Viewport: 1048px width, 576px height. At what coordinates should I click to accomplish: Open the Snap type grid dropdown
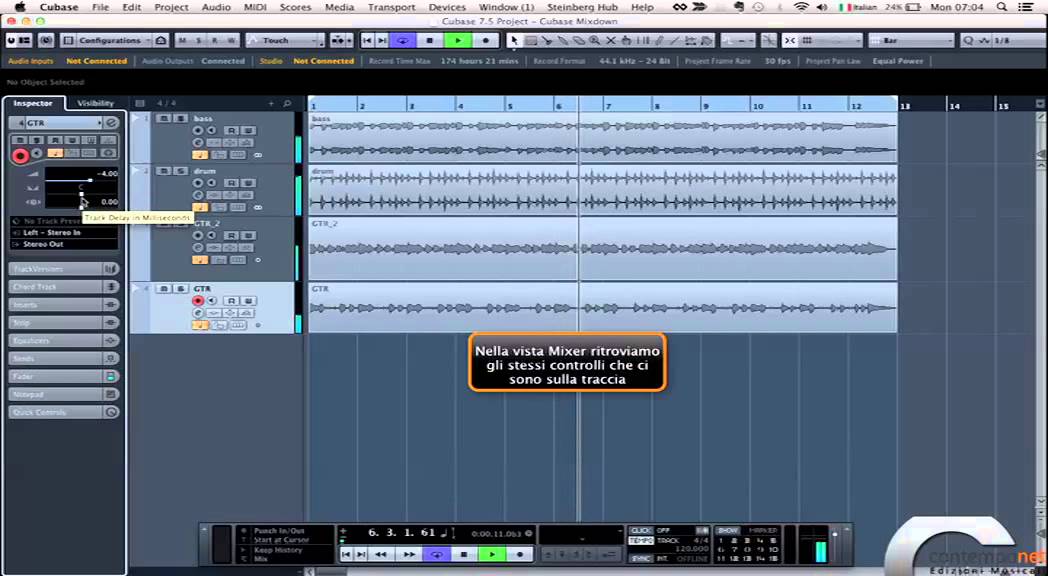pos(831,41)
